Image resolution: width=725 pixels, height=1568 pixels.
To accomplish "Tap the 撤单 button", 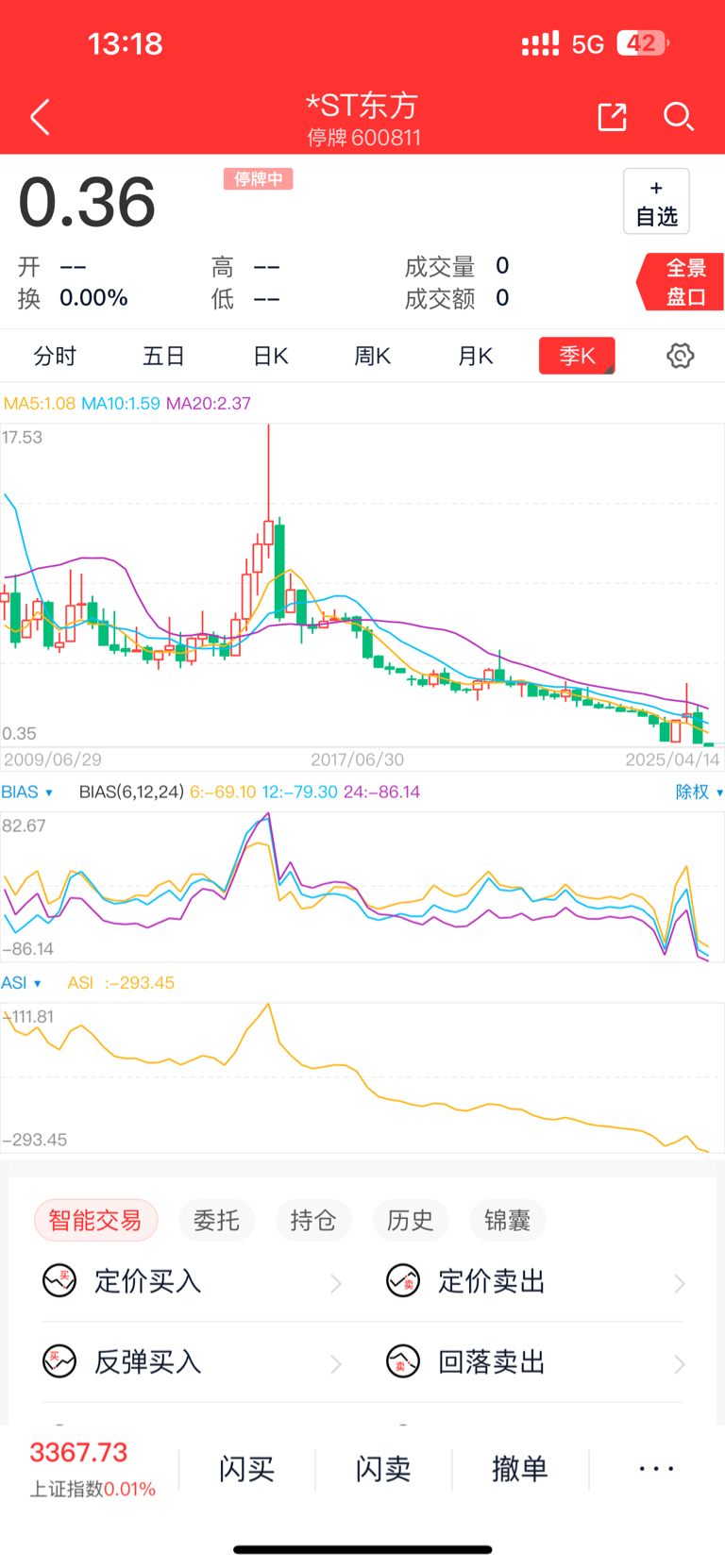I will [520, 1469].
